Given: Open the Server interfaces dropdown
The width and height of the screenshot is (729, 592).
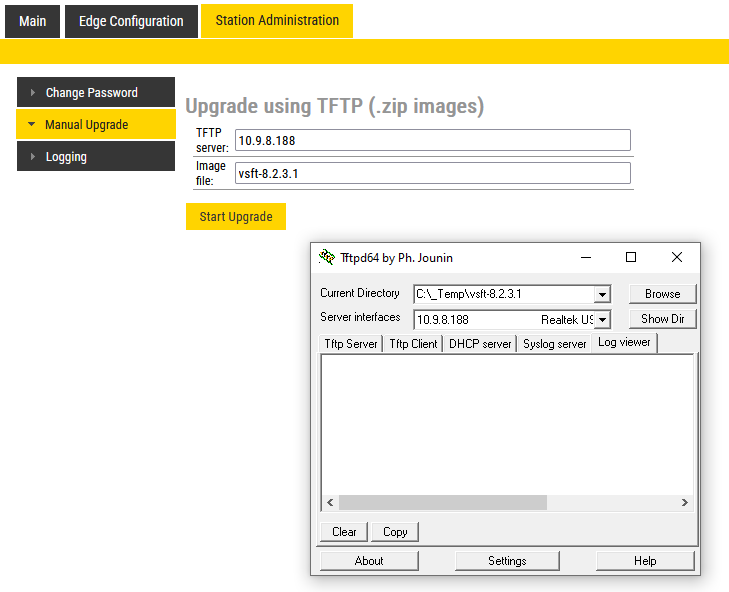Looking at the screenshot, I should (602, 320).
